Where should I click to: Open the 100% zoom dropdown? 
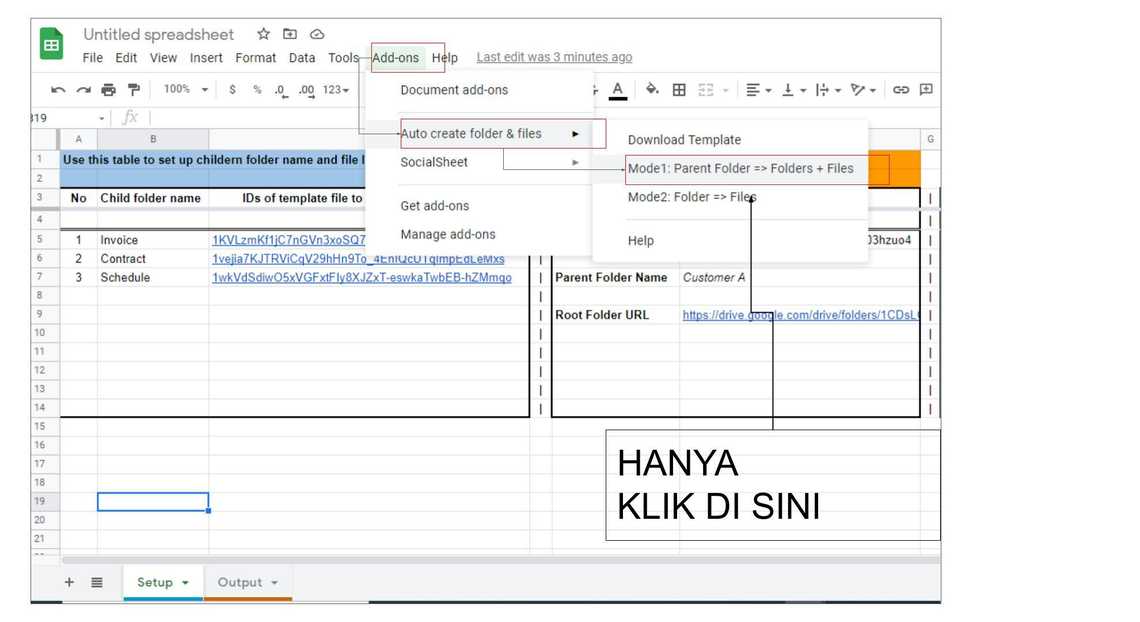click(185, 90)
